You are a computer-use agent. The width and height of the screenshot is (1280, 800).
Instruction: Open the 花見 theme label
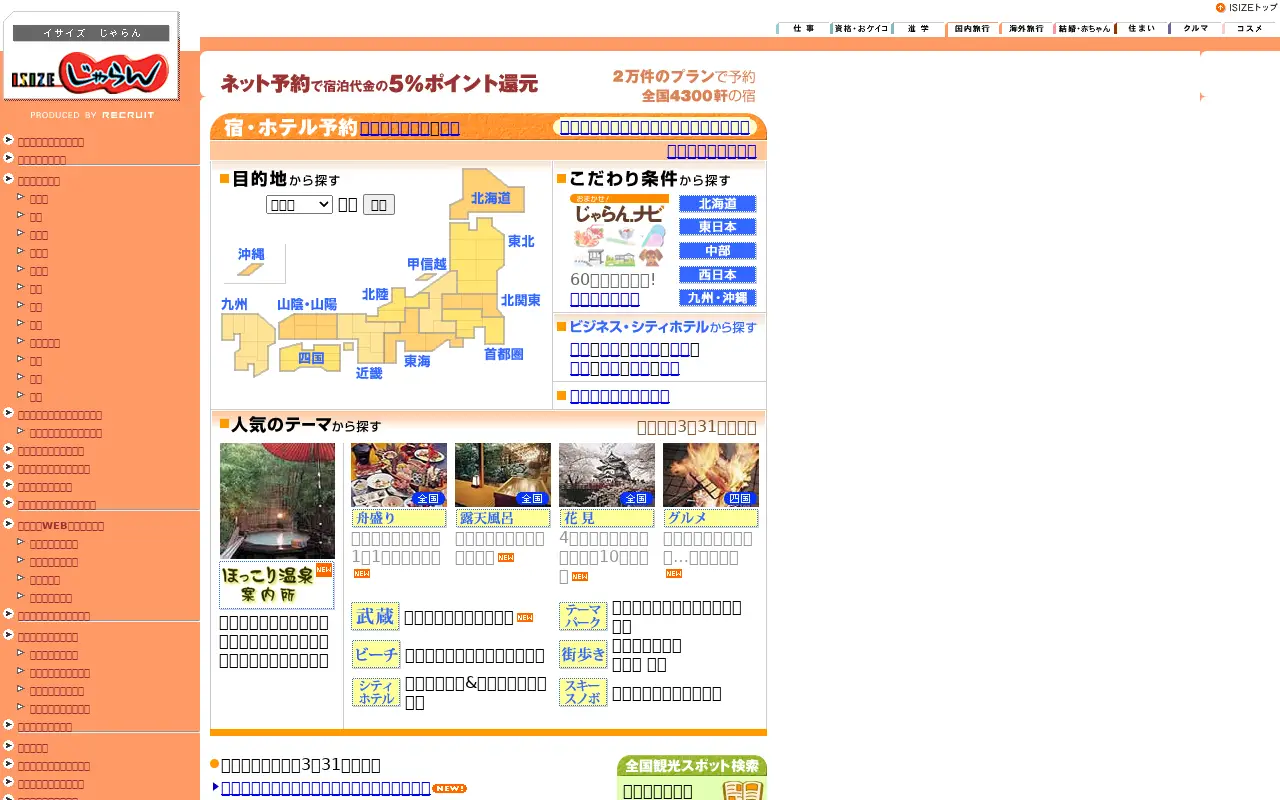coord(607,518)
